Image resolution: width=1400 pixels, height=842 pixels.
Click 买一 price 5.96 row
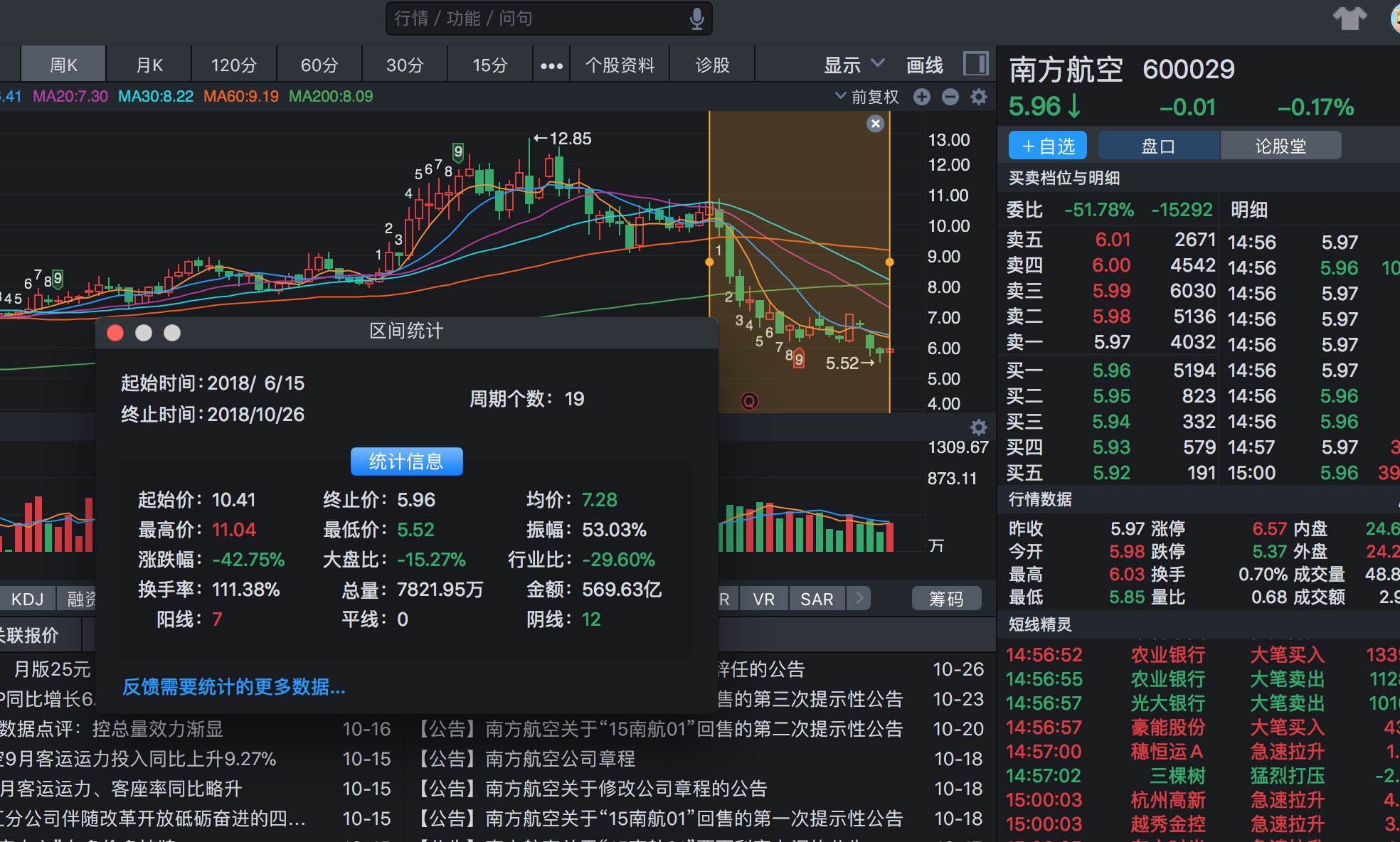(1110, 371)
